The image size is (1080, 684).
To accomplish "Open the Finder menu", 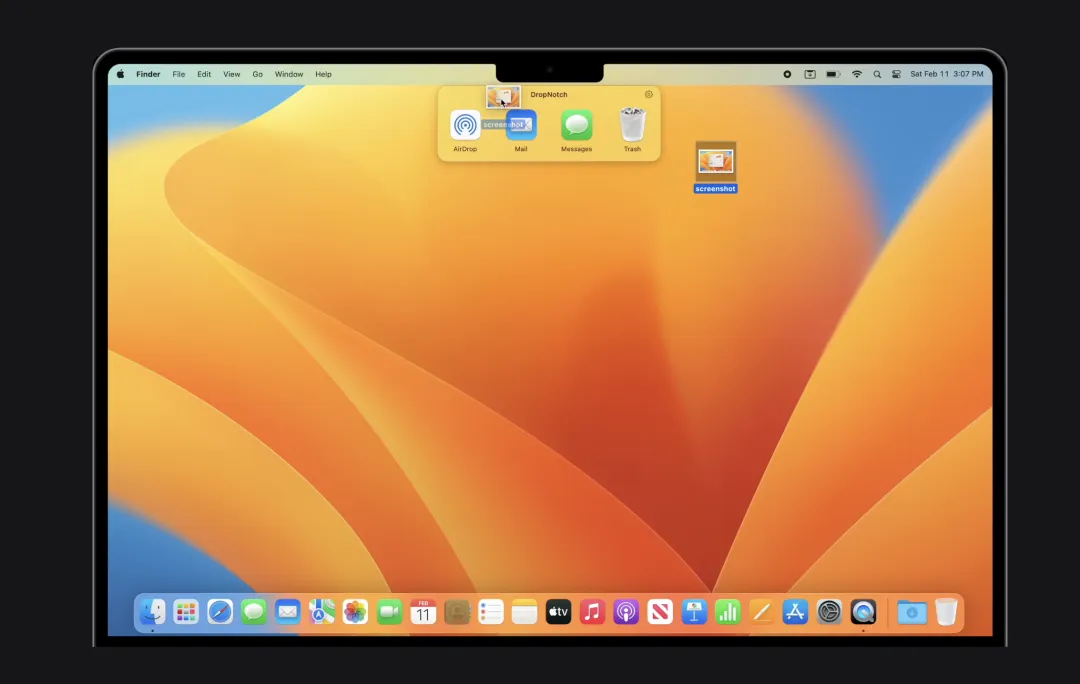I will tap(148, 74).
